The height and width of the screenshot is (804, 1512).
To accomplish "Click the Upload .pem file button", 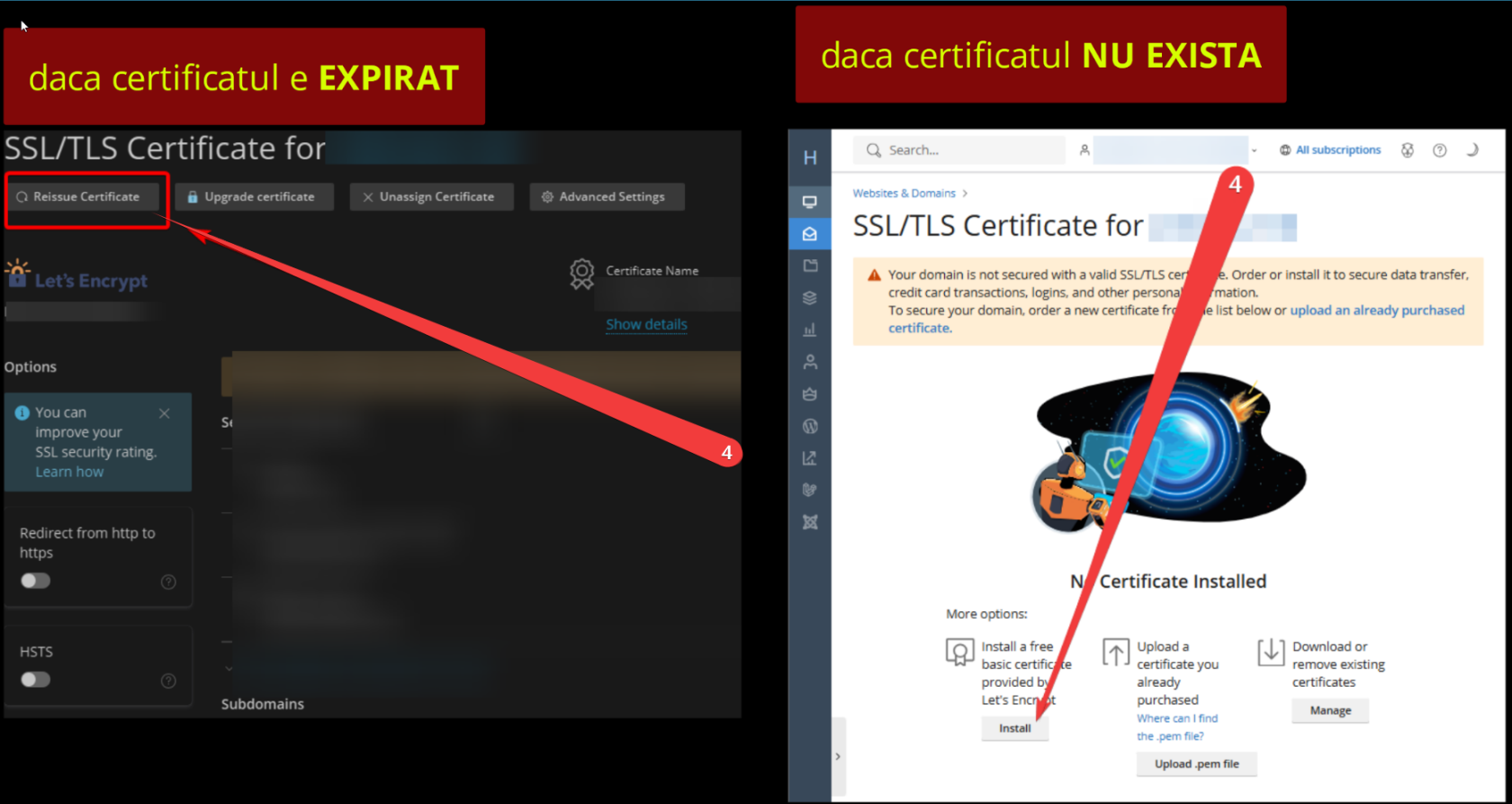I will (x=1196, y=763).
